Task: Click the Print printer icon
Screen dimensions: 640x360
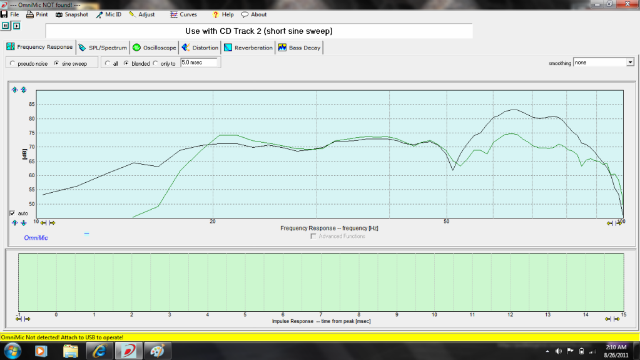Action: point(30,15)
